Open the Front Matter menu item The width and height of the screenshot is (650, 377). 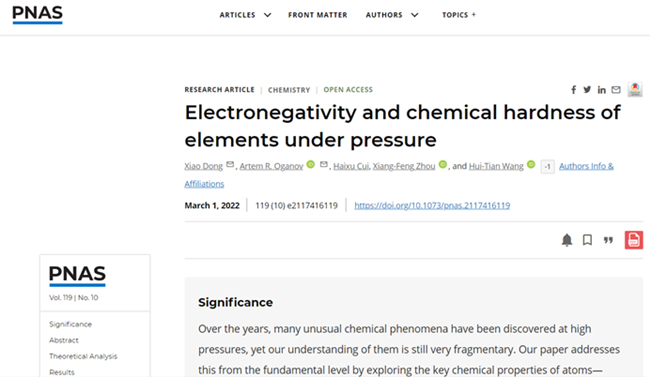coord(318,15)
